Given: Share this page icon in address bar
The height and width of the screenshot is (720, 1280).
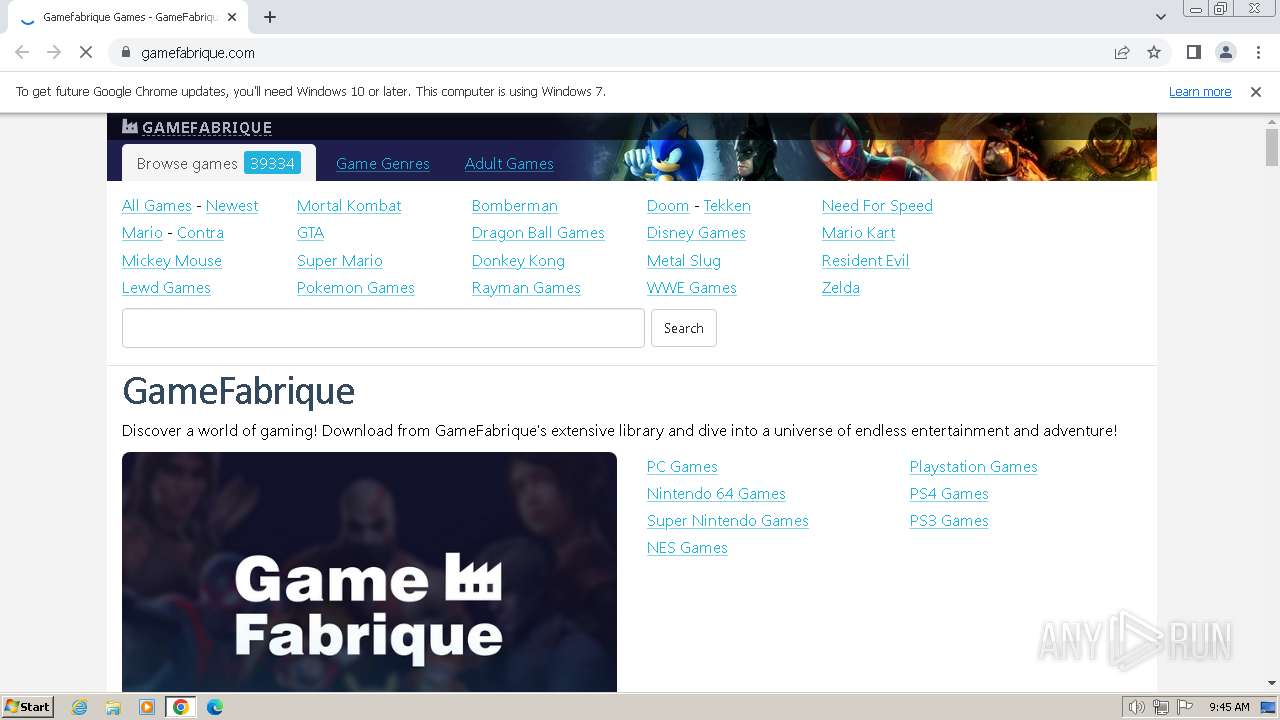Looking at the screenshot, I should click(x=1122, y=52).
